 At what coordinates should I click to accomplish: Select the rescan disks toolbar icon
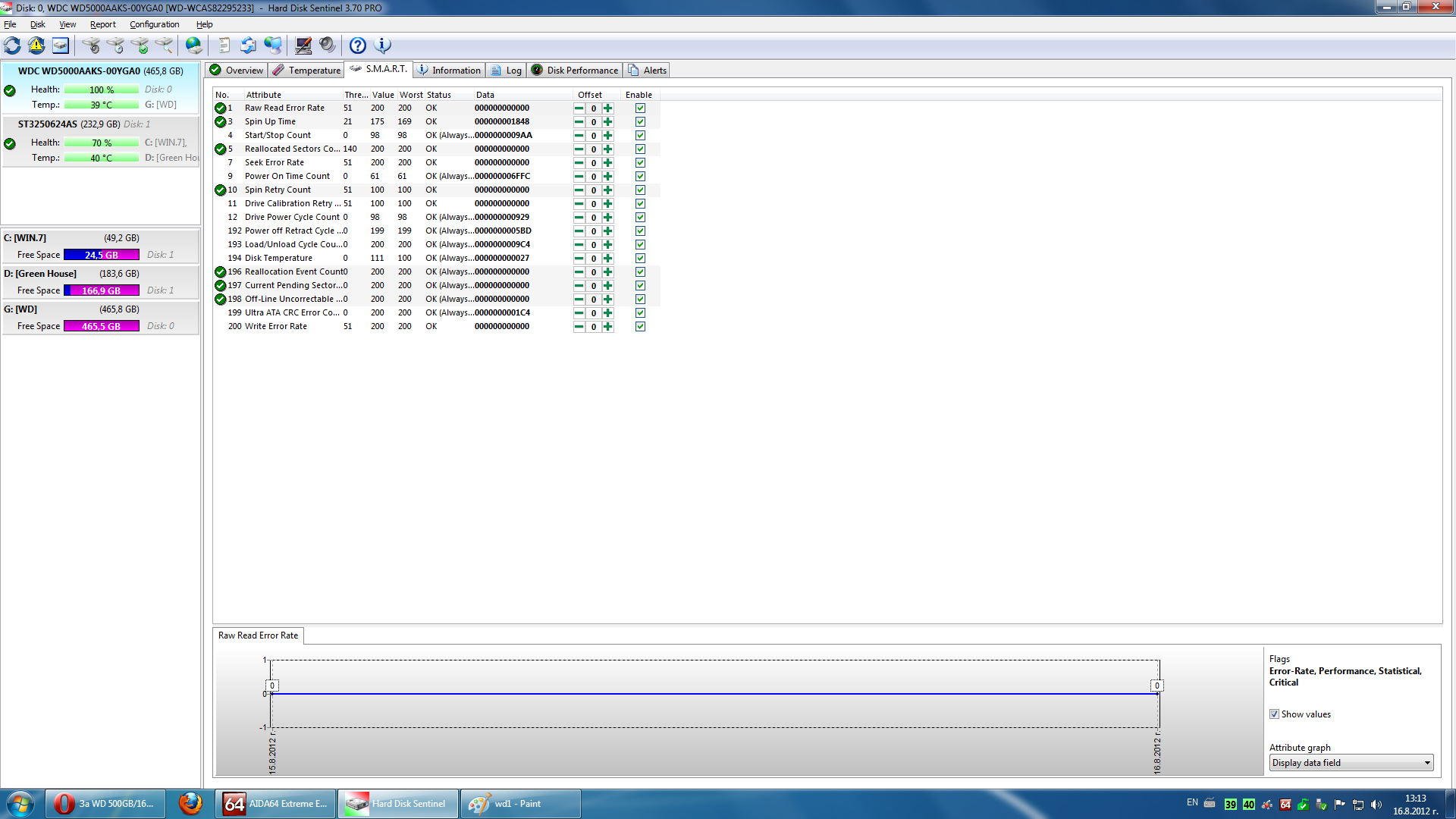click(x=12, y=45)
